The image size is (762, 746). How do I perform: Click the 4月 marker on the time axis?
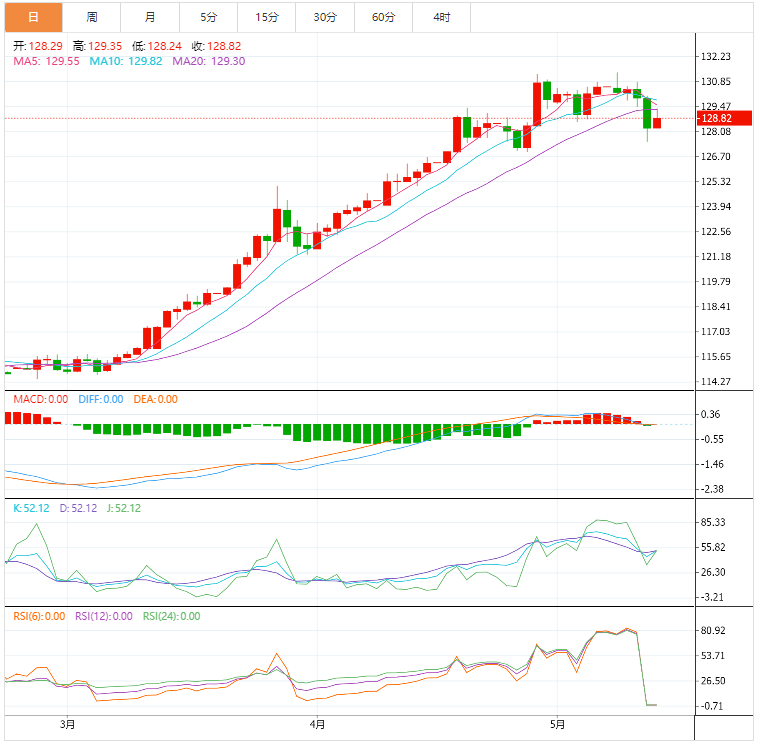pos(317,724)
